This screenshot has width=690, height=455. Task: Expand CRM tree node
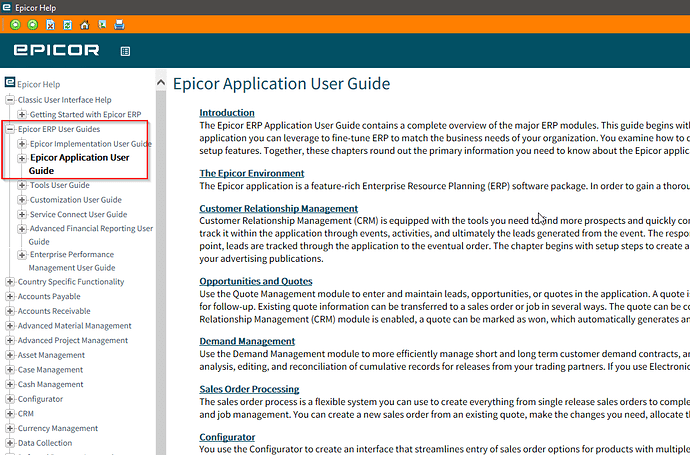10,414
